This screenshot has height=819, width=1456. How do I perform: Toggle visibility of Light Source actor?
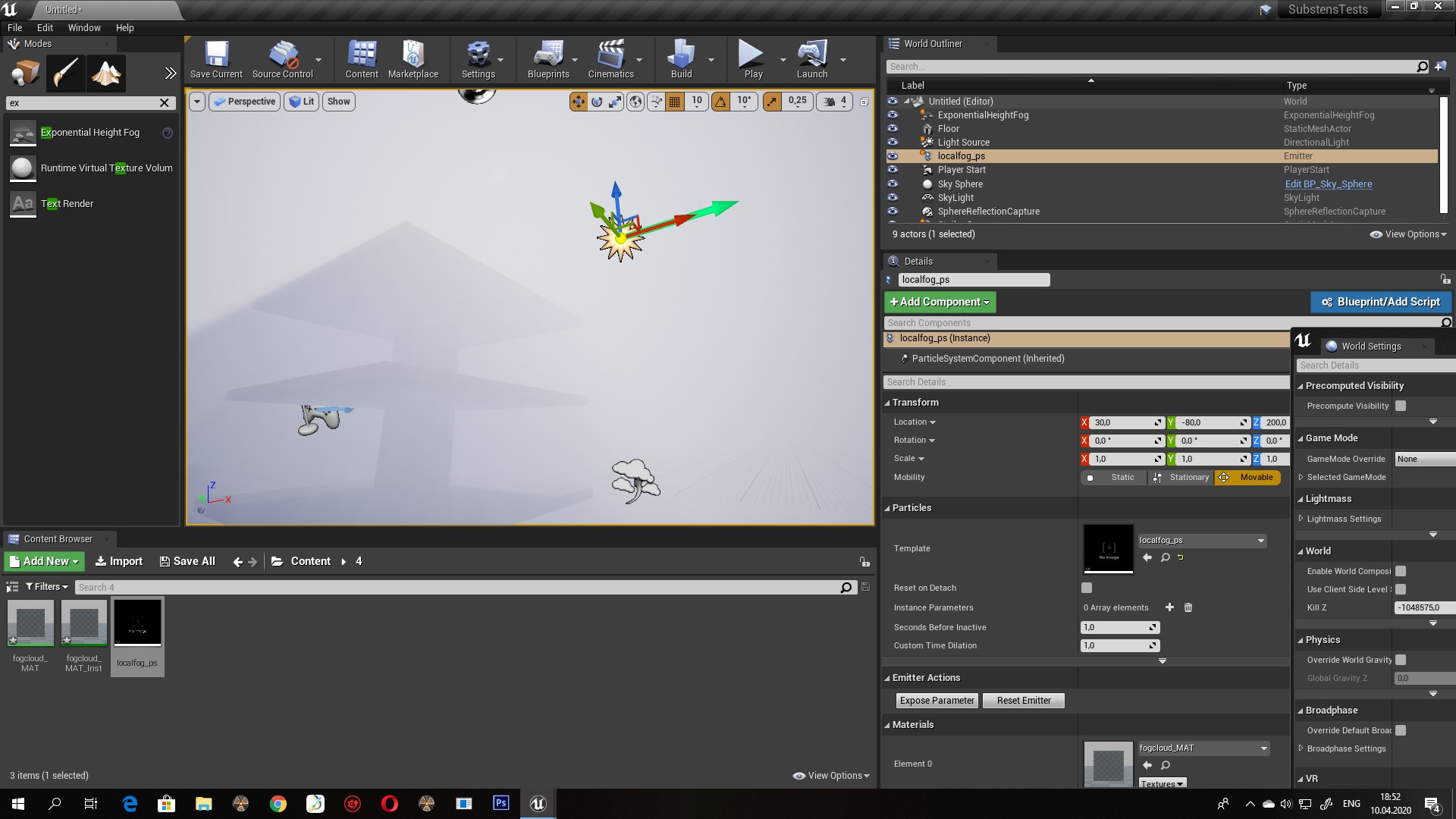coord(893,142)
